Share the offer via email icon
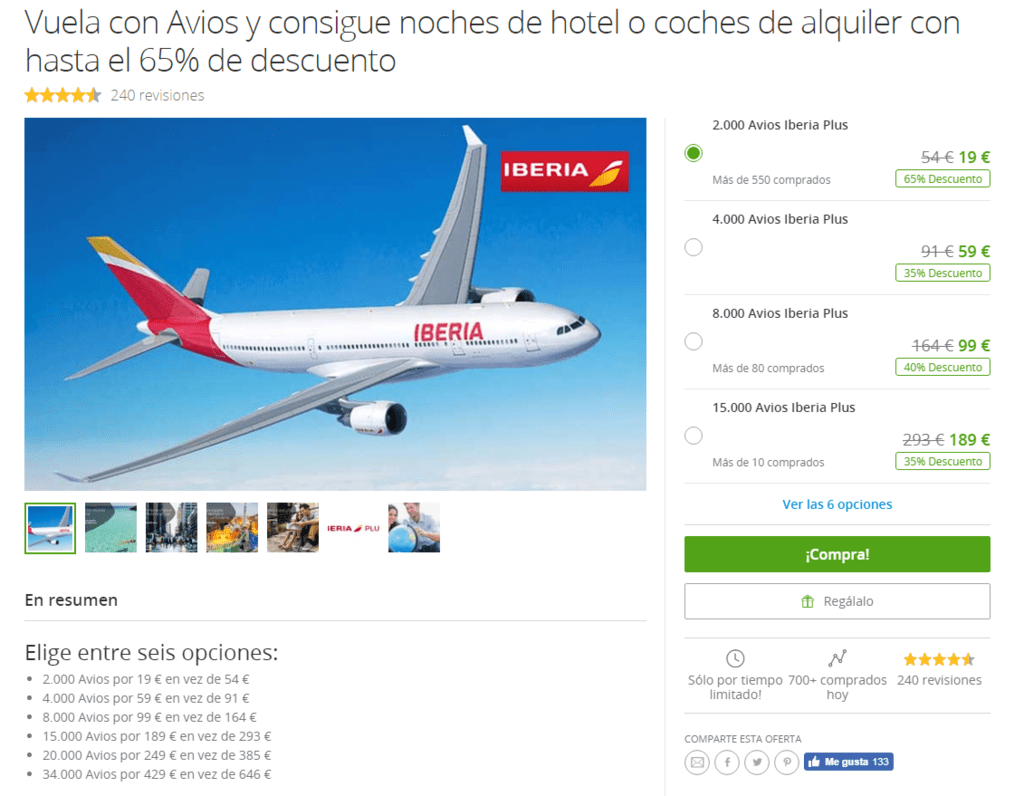The image size is (1024, 796). tap(697, 762)
